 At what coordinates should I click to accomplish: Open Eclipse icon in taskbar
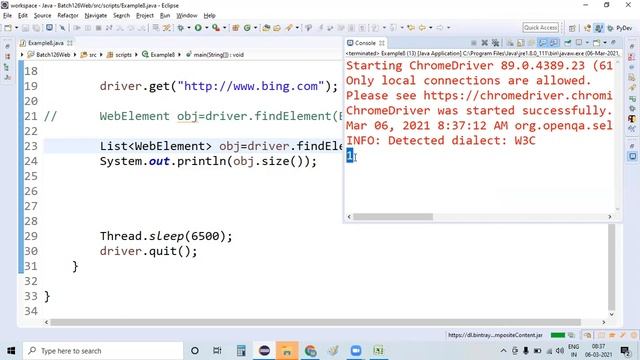point(264,351)
